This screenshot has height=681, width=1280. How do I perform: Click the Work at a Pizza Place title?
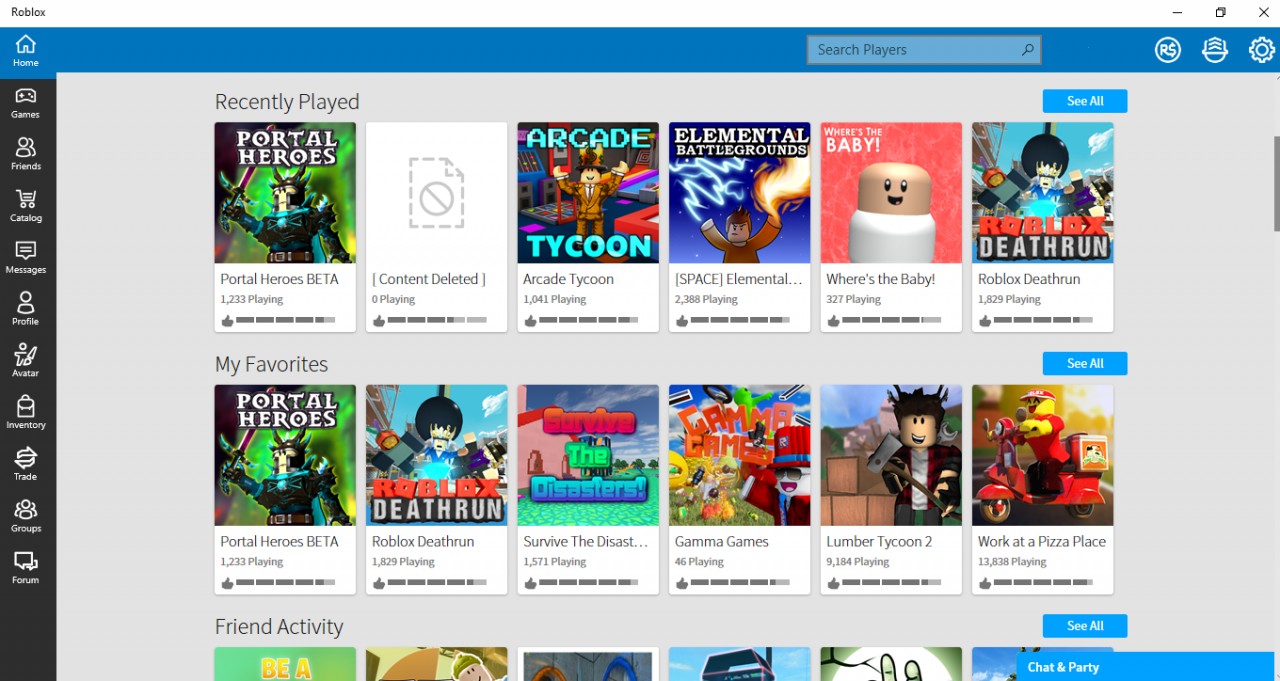(1042, 541)
